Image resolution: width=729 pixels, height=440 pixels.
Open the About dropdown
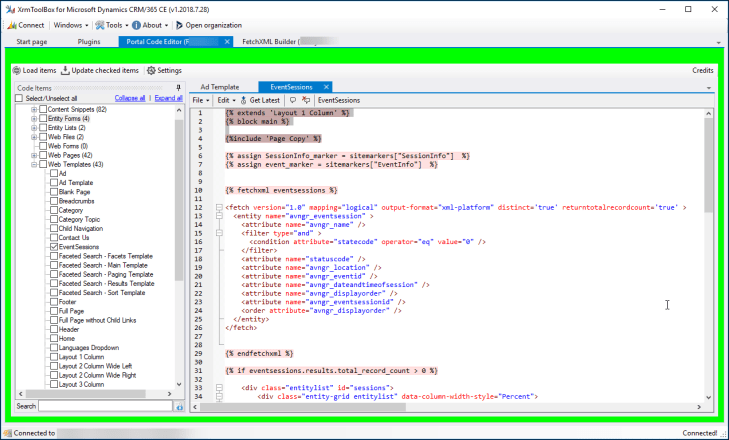[150, 25]
